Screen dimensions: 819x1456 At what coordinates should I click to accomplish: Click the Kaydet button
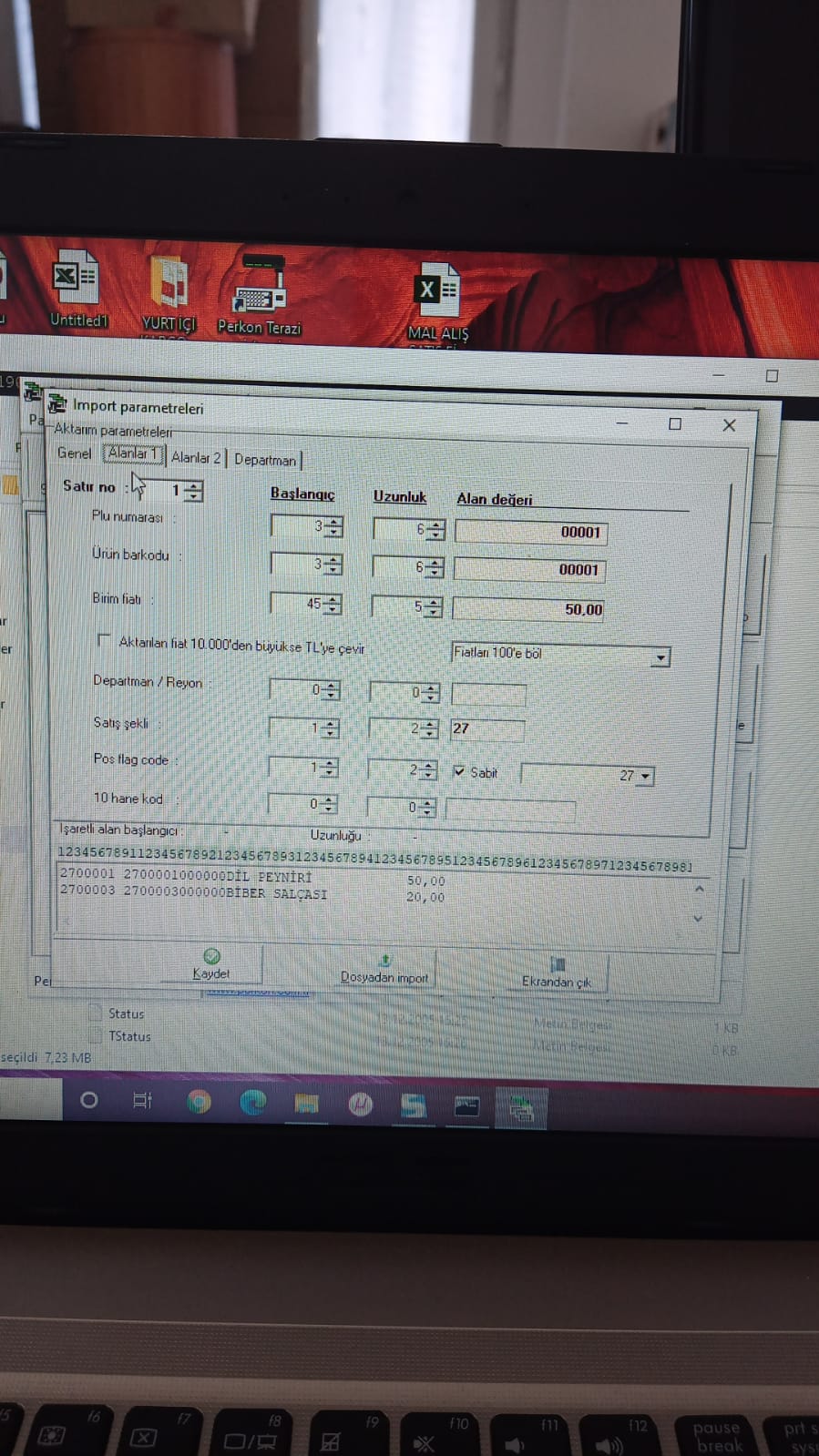pyautogui.click(x=211, y=963)
